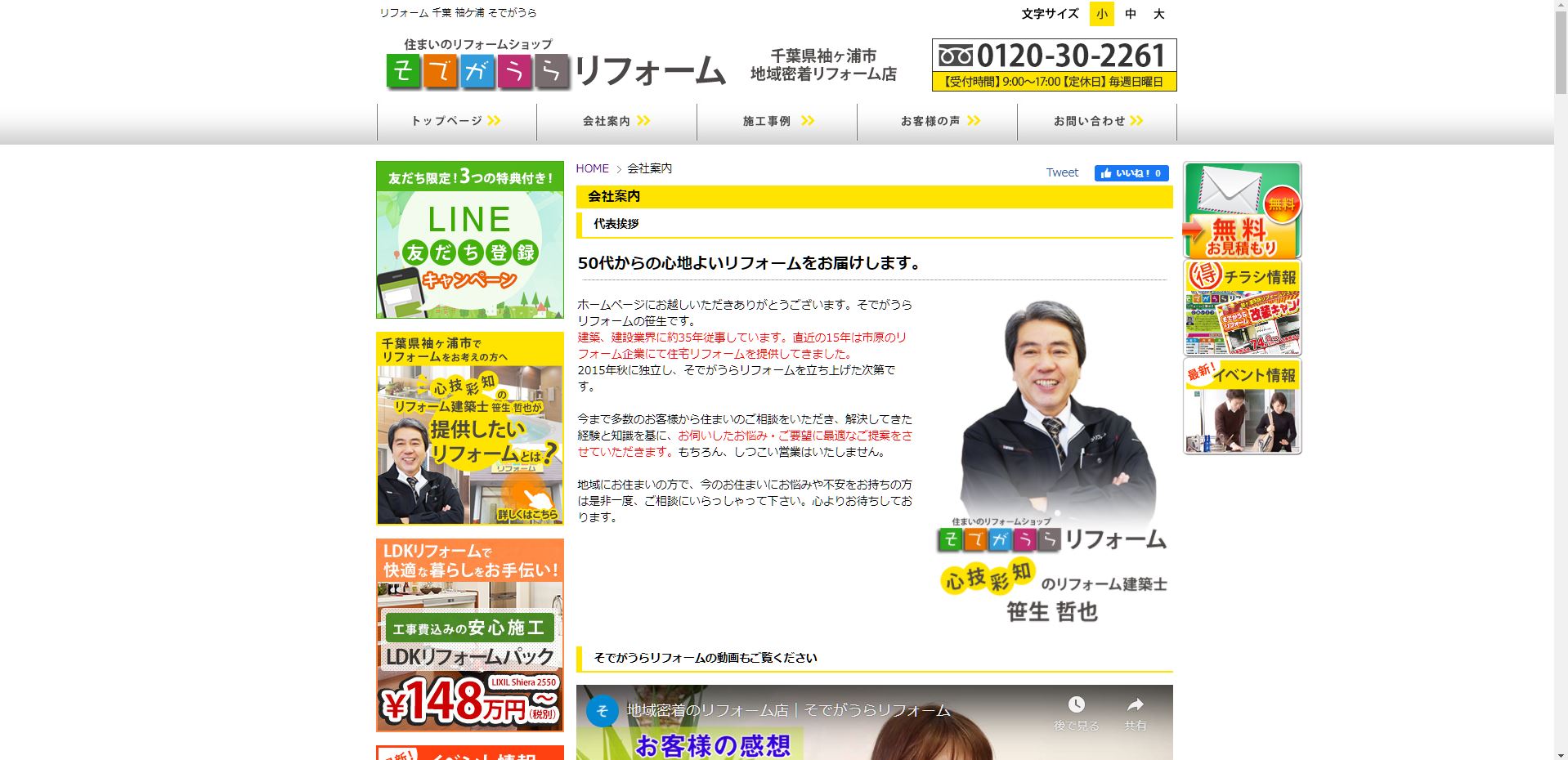Click そでがうらリフォームの動画もご覧ください heading
Image resolution: width=1568 pixels, height=760 pixels.
click(x=706, y=658)
